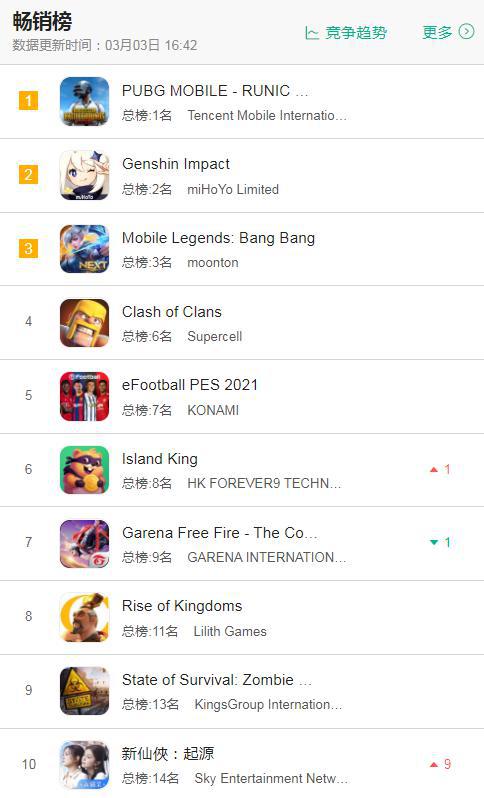Click the rank 1 badge

pos(29,100)
